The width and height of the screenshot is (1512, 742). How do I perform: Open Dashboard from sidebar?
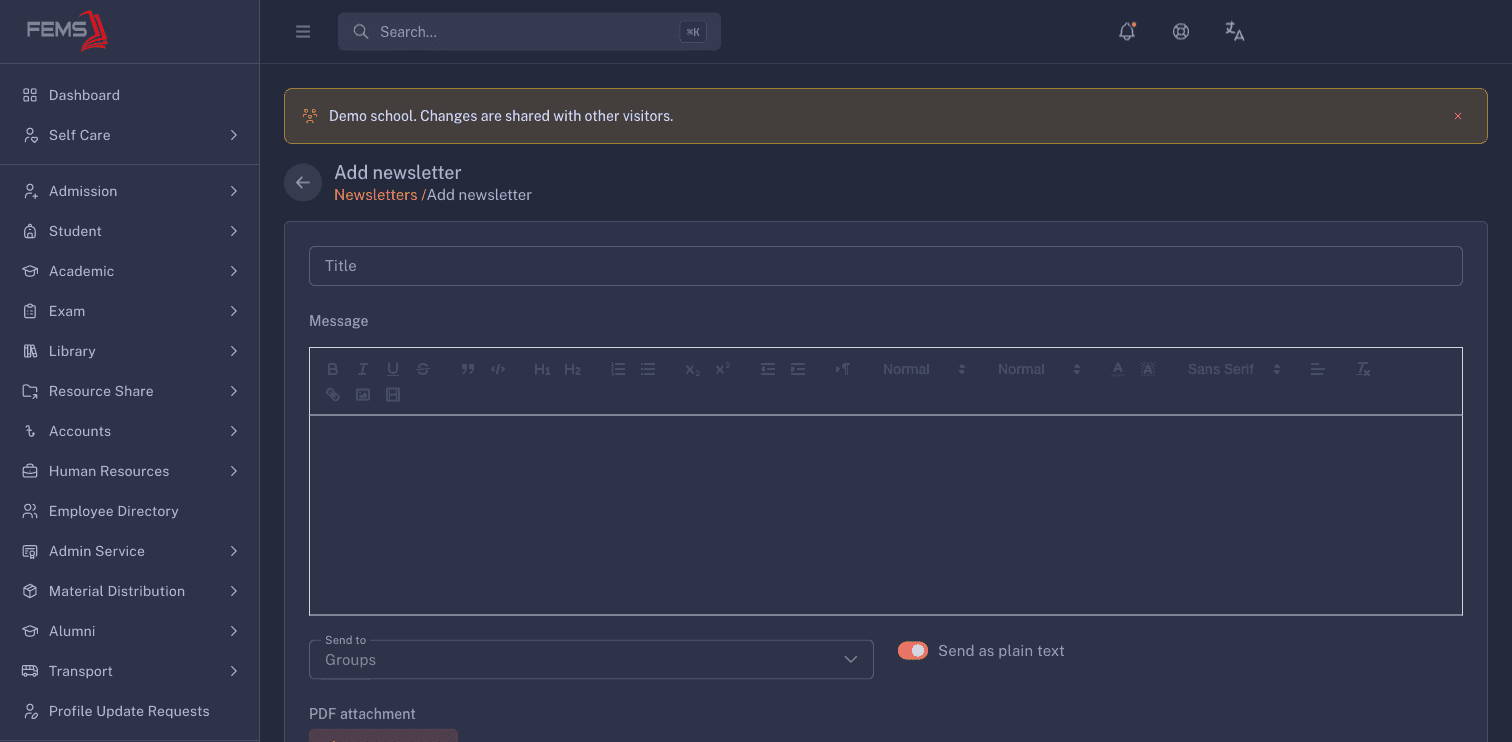130,95
